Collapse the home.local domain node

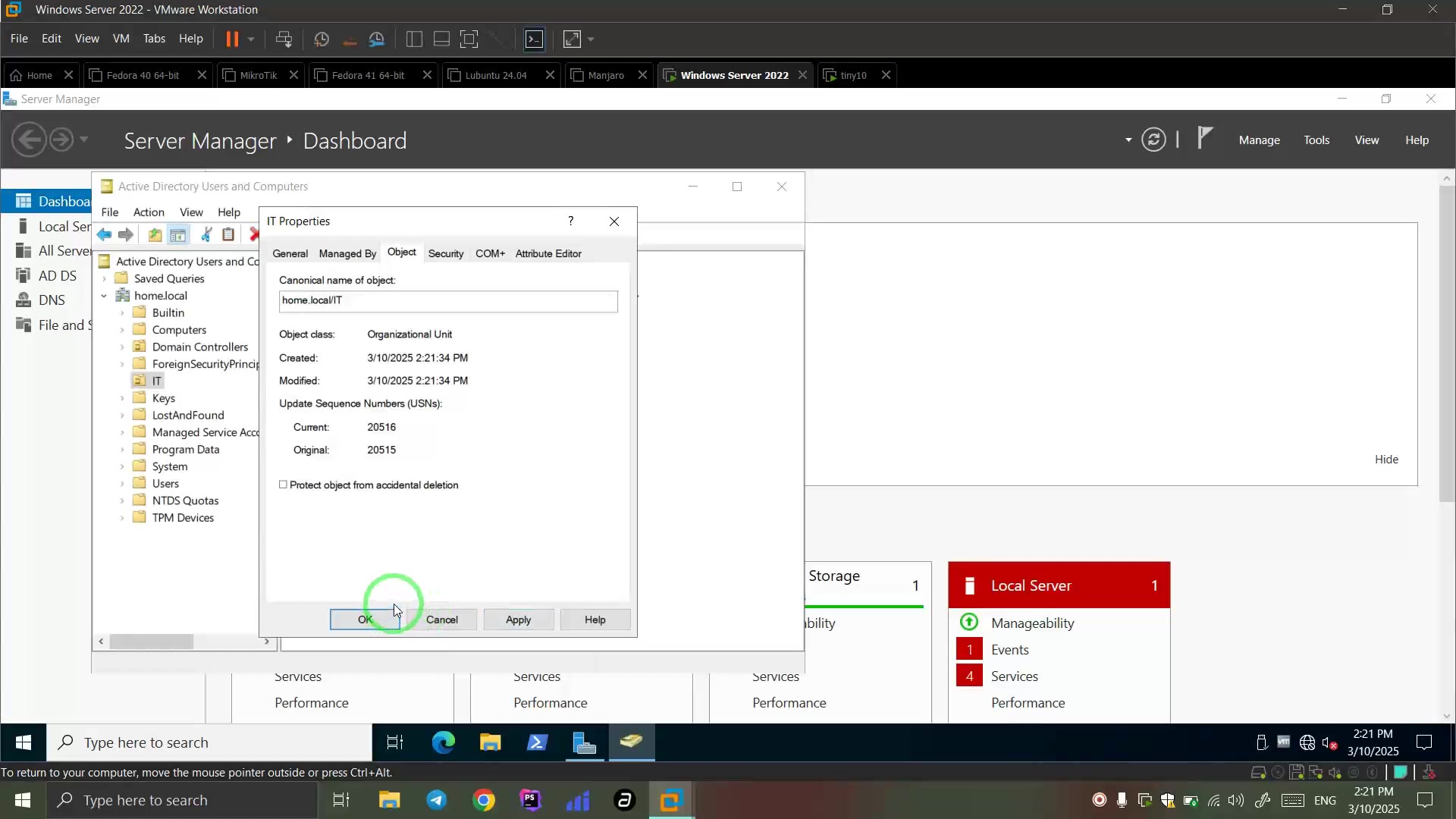pyautogui.click(x=105, y=296)
